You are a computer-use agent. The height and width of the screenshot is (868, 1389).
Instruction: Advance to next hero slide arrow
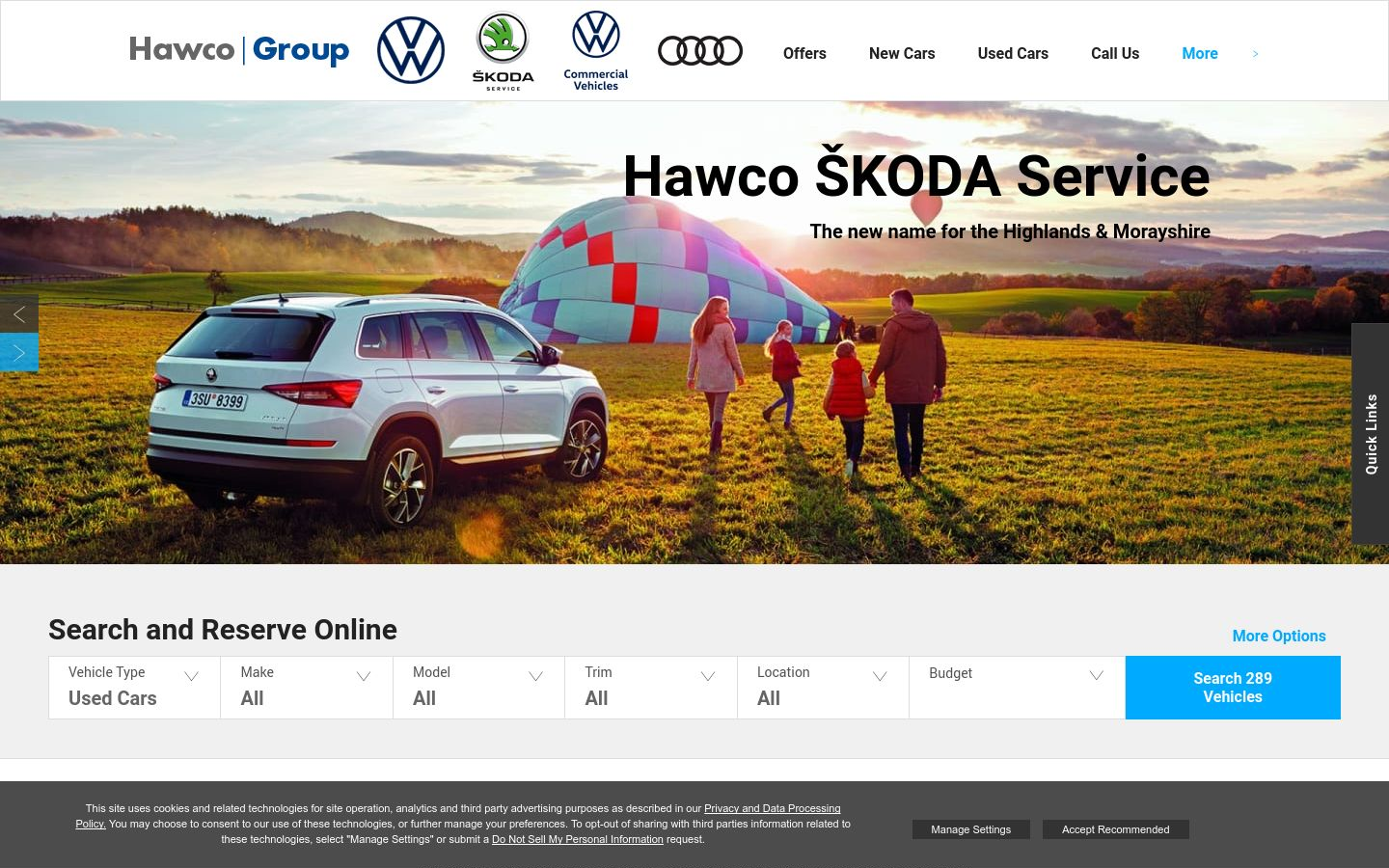(x=19, y=353)
